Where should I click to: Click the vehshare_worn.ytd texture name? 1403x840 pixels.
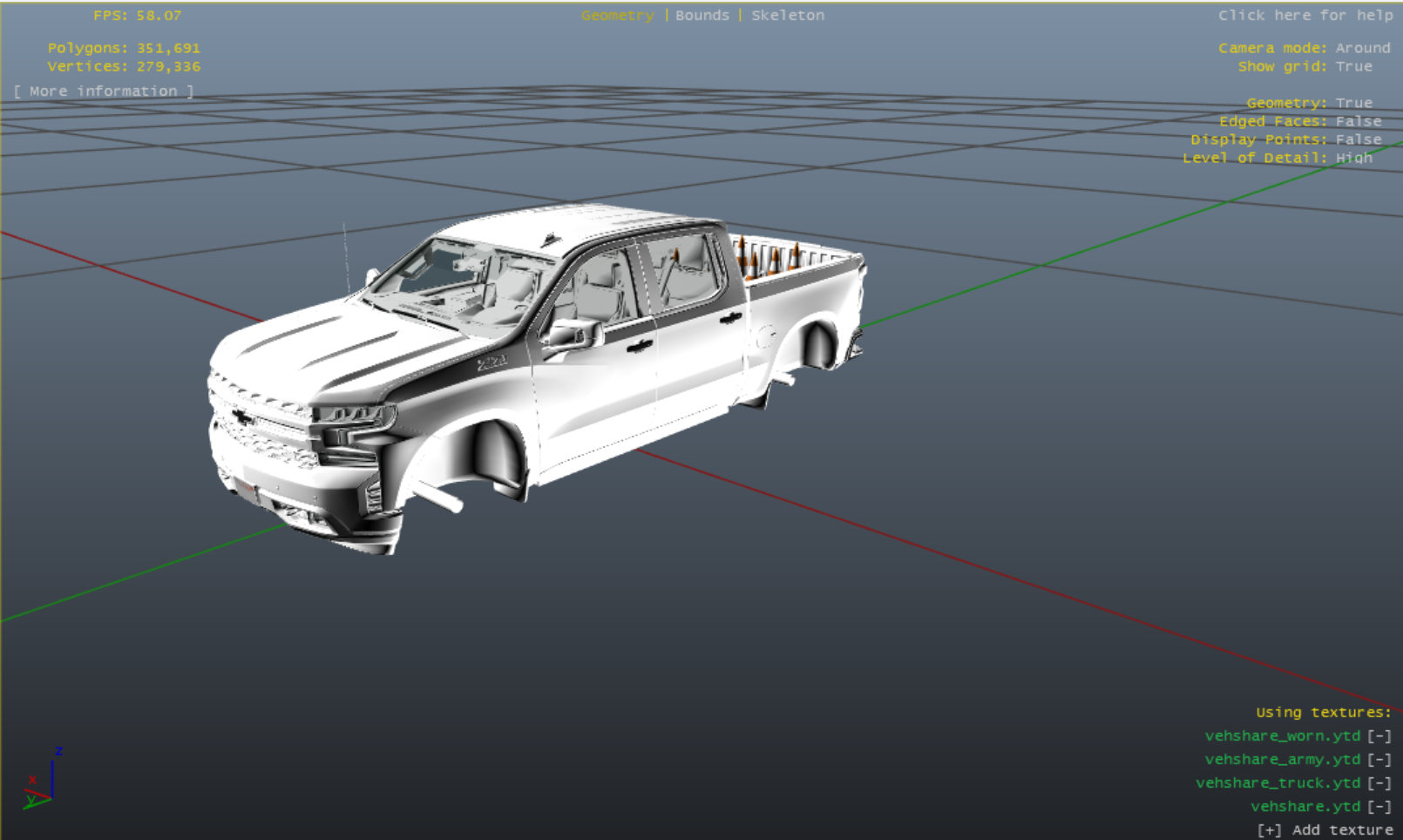point(1282,736)
